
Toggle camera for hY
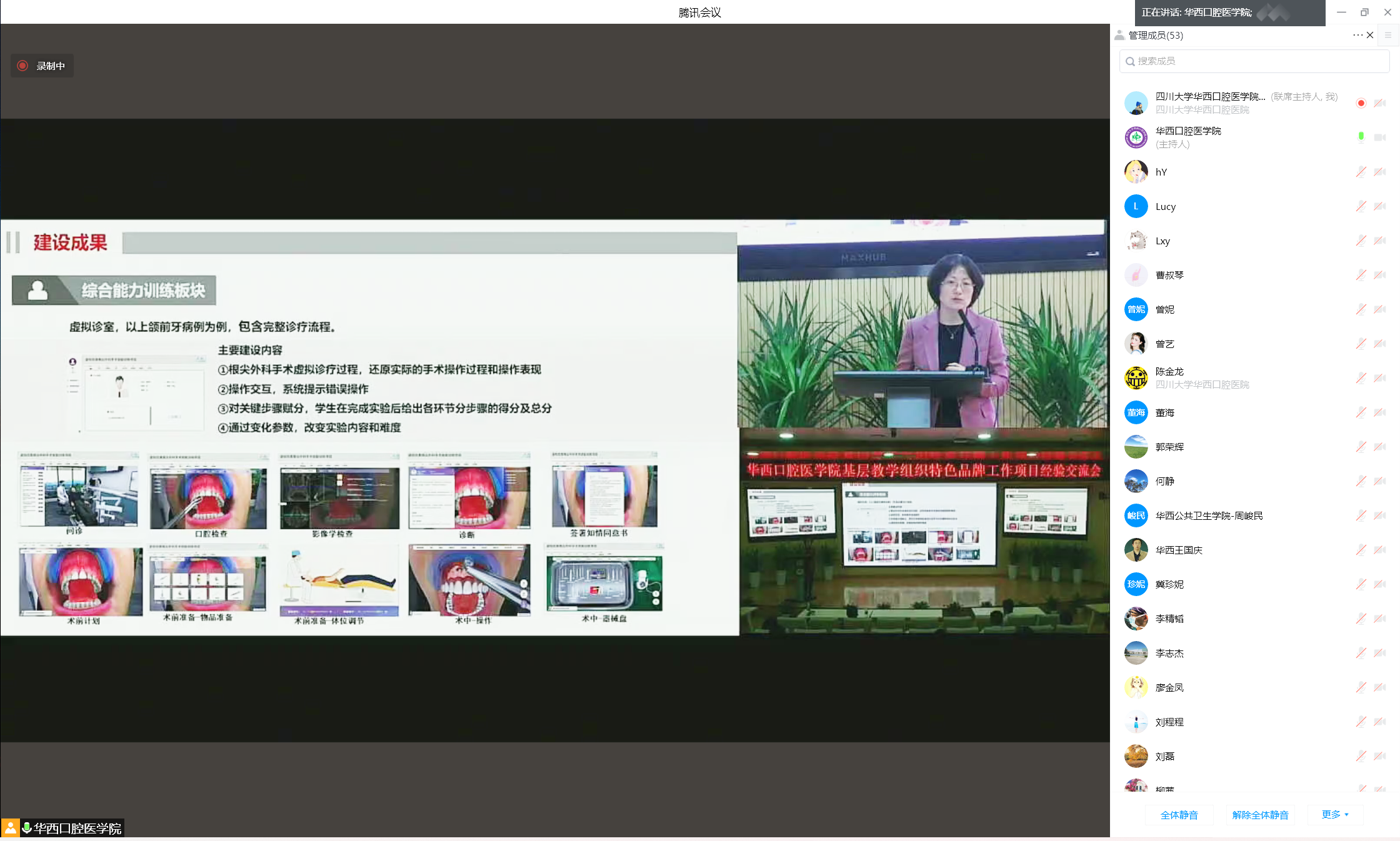click(x=1380, y=172)
